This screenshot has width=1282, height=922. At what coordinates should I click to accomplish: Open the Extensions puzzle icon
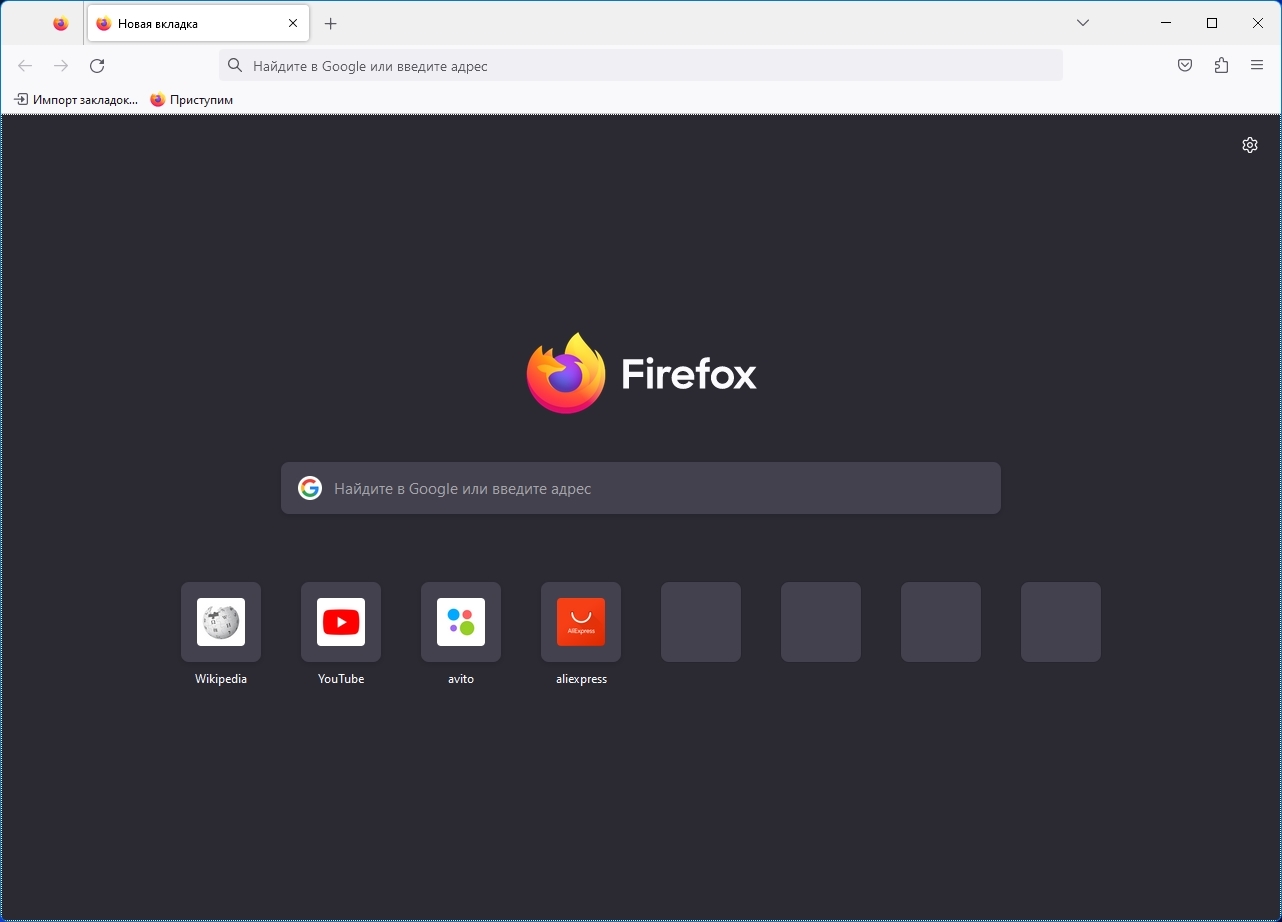pyautogui.click(x=1221, y=66)
